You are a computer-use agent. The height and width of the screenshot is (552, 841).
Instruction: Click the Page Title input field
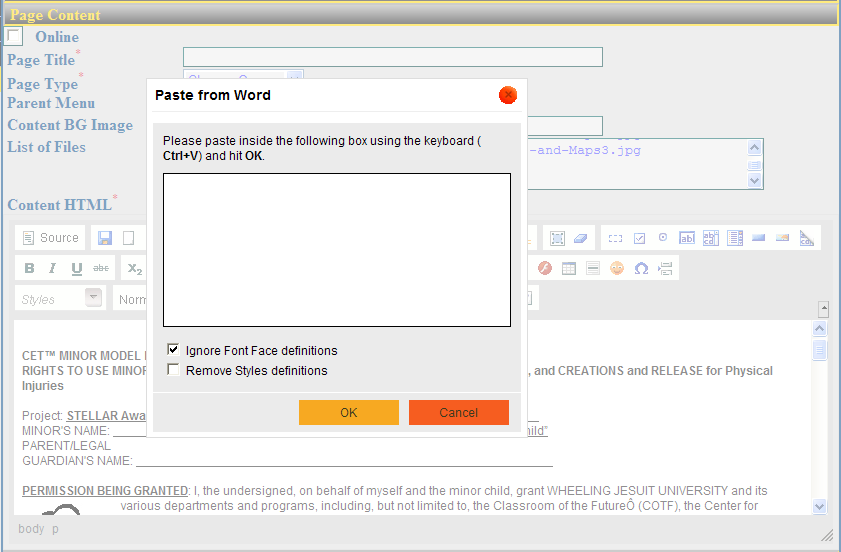(392, 57)
